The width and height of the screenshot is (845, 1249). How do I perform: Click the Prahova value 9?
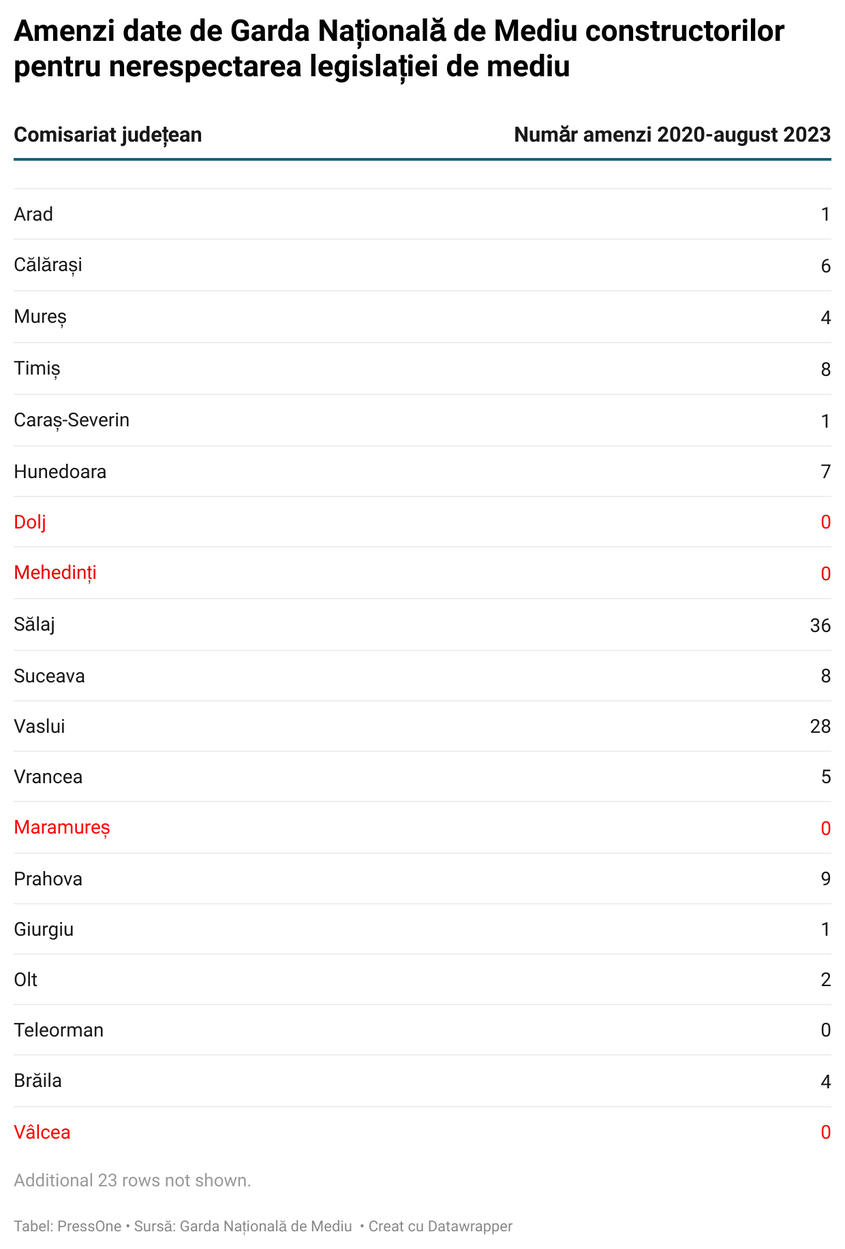coord(825,879)
